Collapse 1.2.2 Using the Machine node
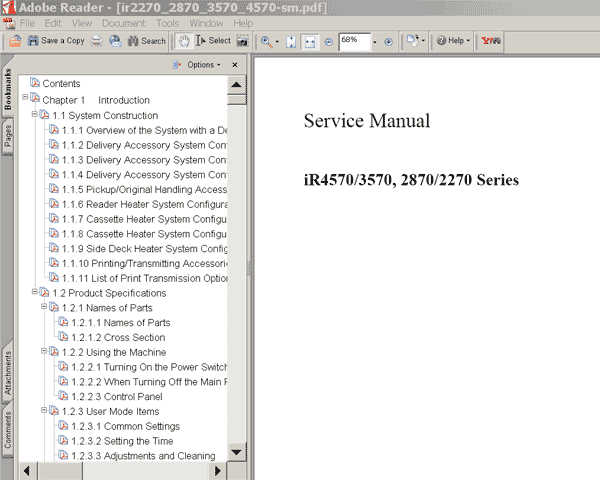The image size is (600, 480). (x=44, y=351)
